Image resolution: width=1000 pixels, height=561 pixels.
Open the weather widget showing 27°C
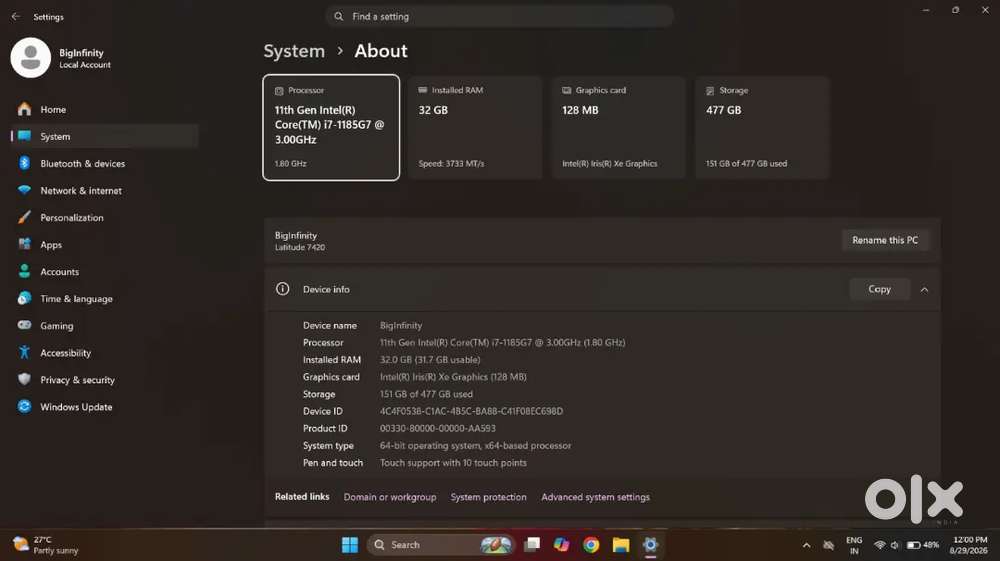(46, 545)
